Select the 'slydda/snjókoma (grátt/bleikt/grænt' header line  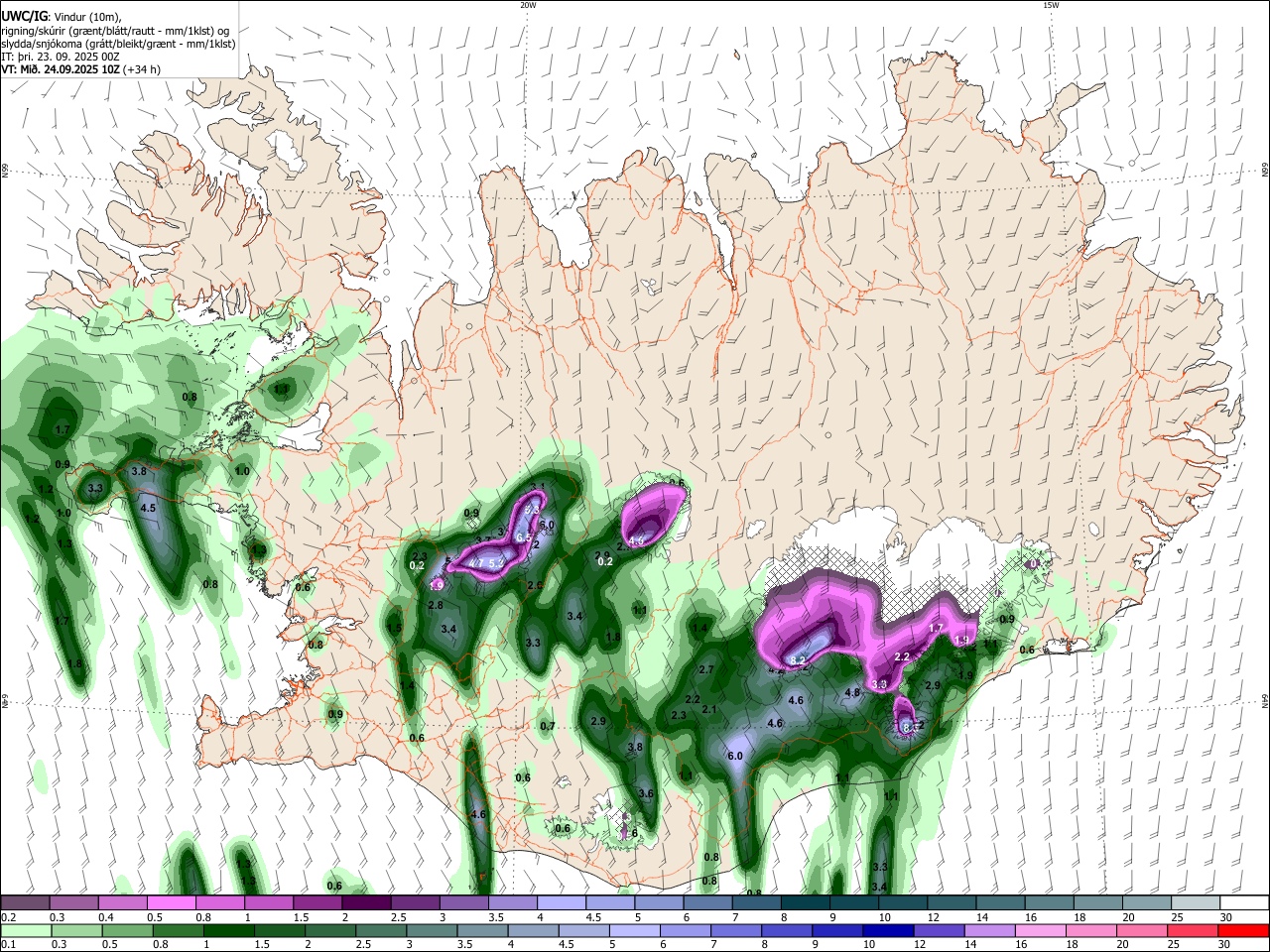pos(118,44)
